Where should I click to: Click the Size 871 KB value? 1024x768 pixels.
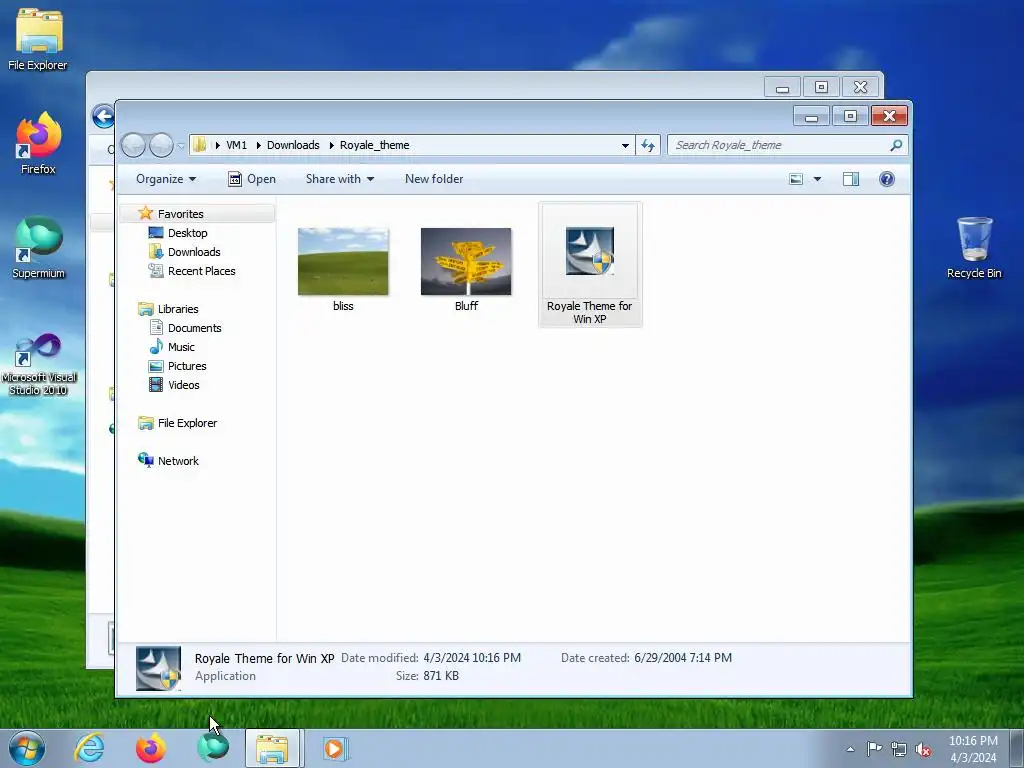click(441, 675)
